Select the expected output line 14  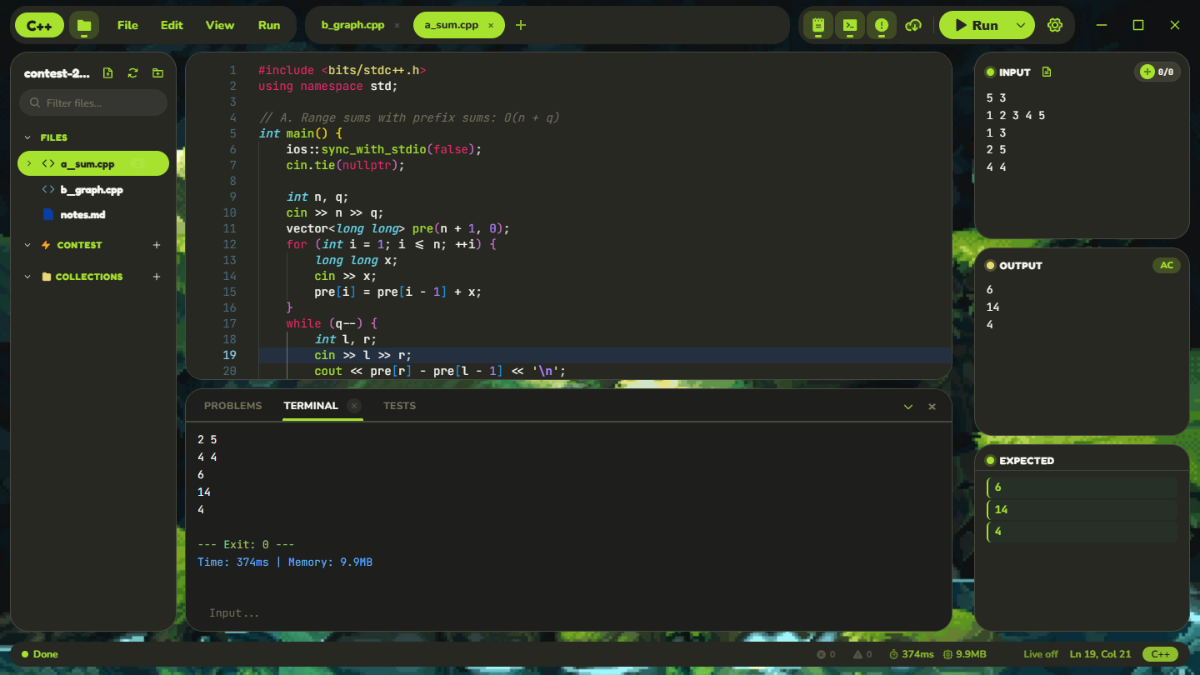coord(1082,510)
